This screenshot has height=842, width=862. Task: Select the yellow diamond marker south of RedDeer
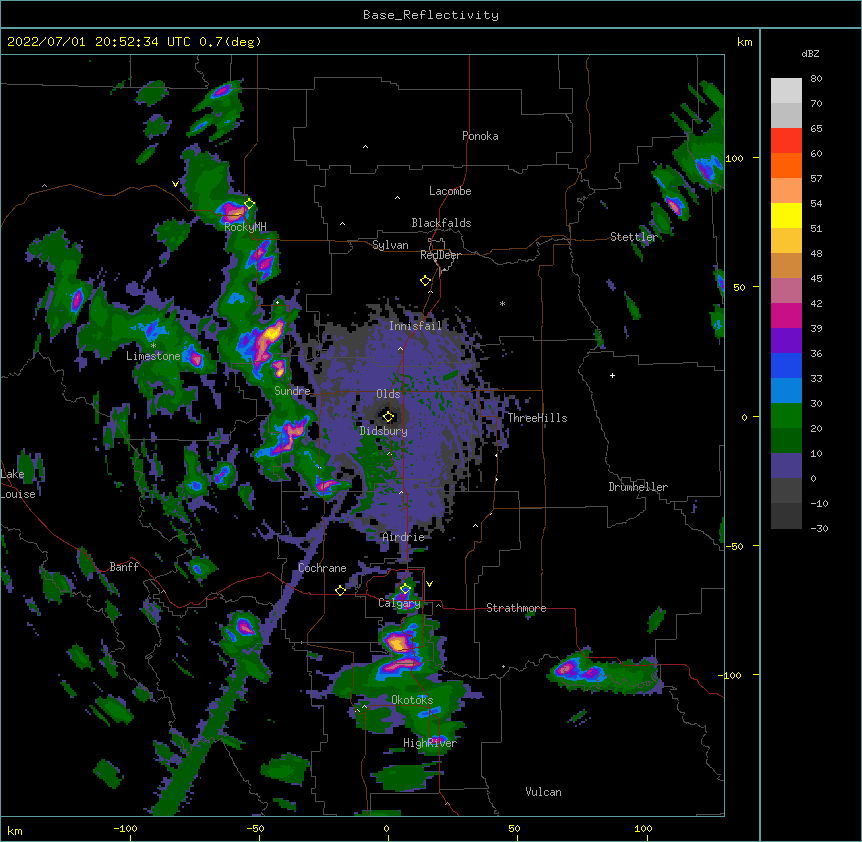[x=425, y=281]
